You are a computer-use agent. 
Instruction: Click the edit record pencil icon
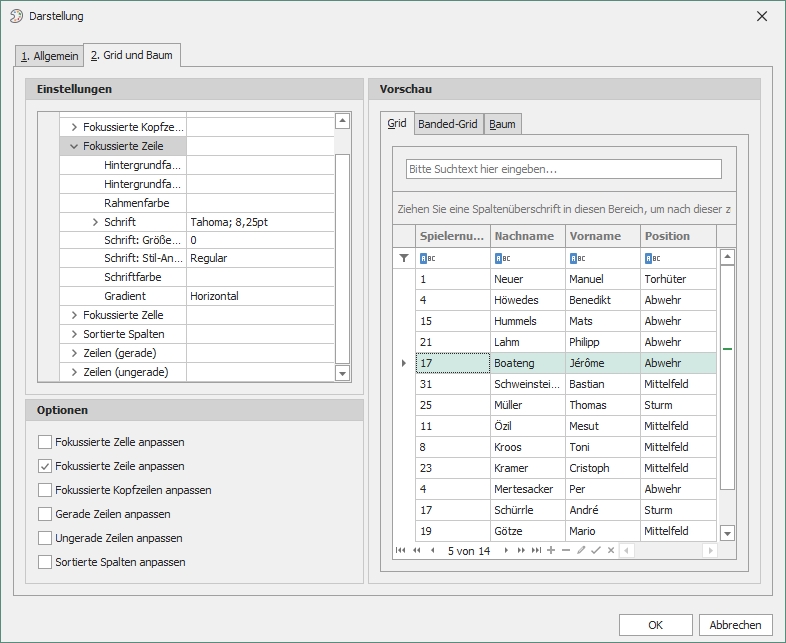[x=581, y=551]
